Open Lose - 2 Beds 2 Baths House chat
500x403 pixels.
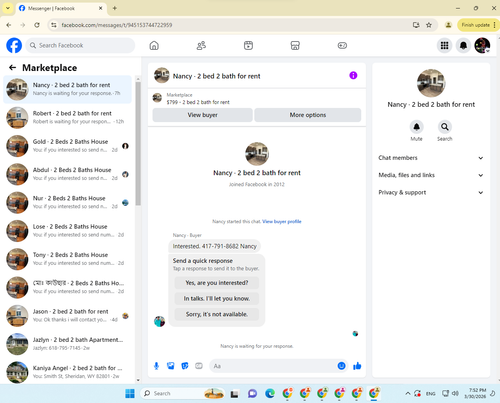(x=68, y=231)
